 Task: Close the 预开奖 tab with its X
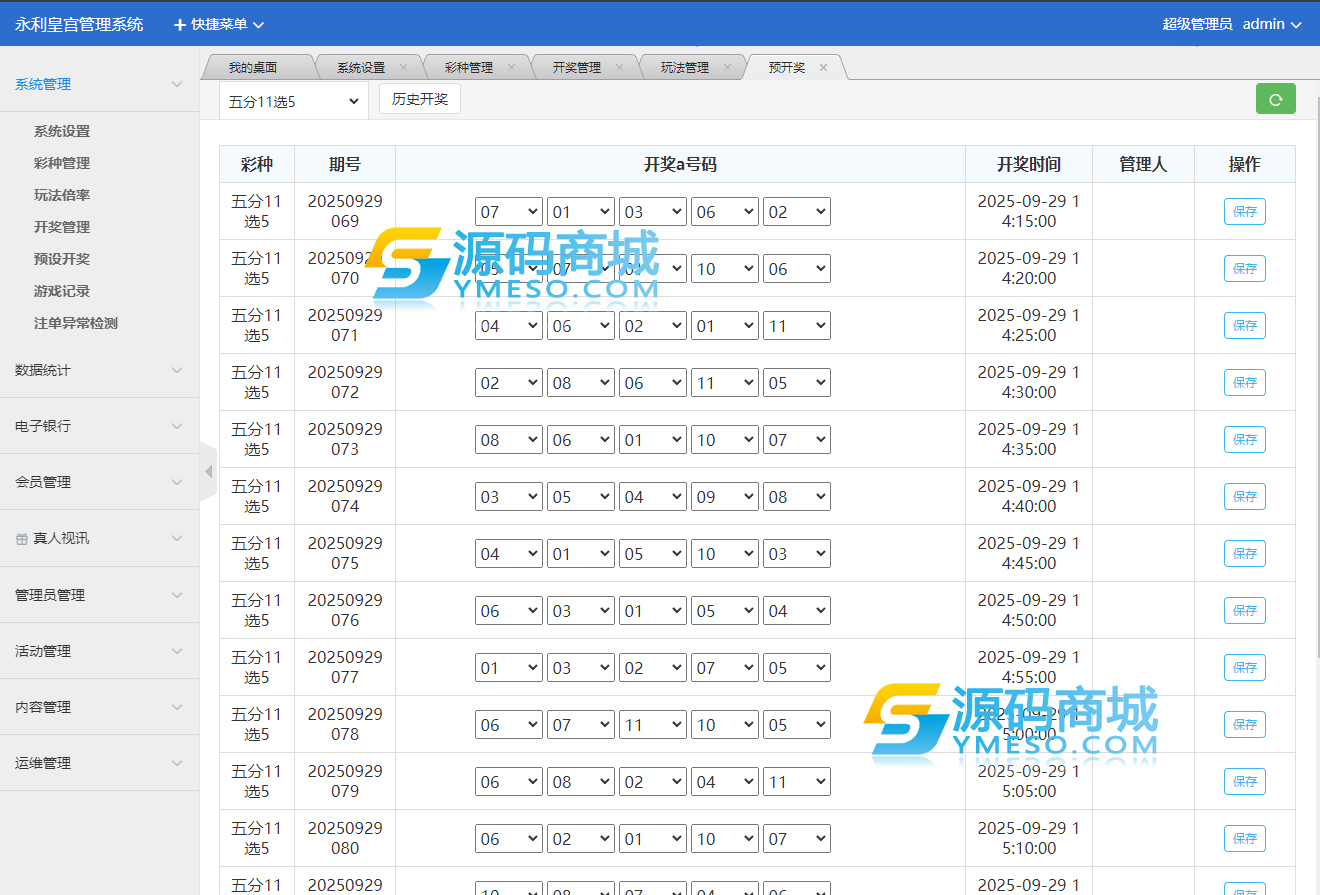[x=823, y=68]
